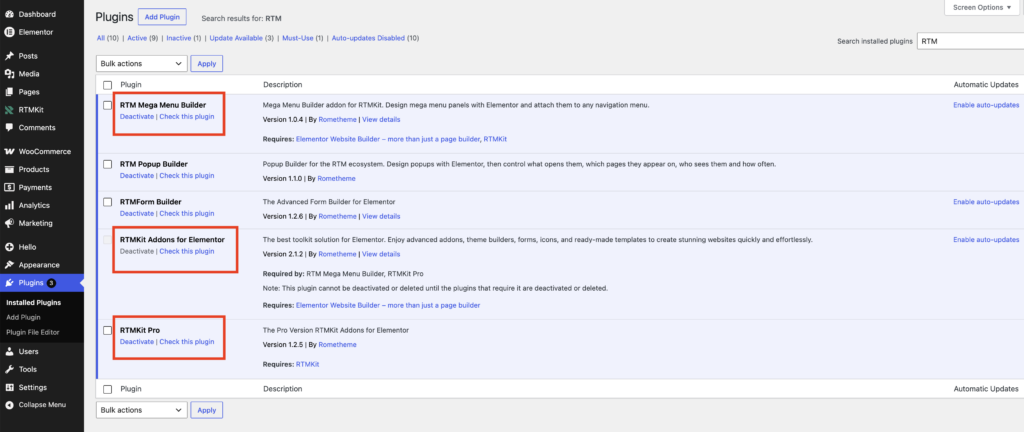Deactivate the RTMKit Pro plugin
1024x432 pixels.
tap(136, 342)
